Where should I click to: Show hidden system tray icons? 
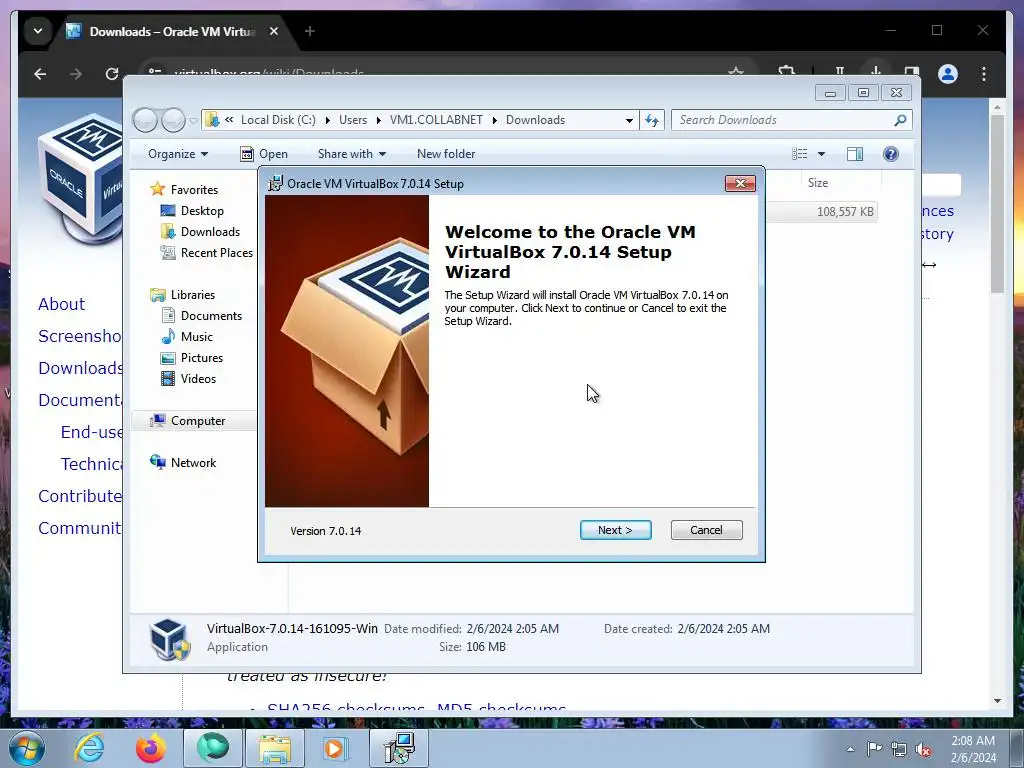coord(850,749)
